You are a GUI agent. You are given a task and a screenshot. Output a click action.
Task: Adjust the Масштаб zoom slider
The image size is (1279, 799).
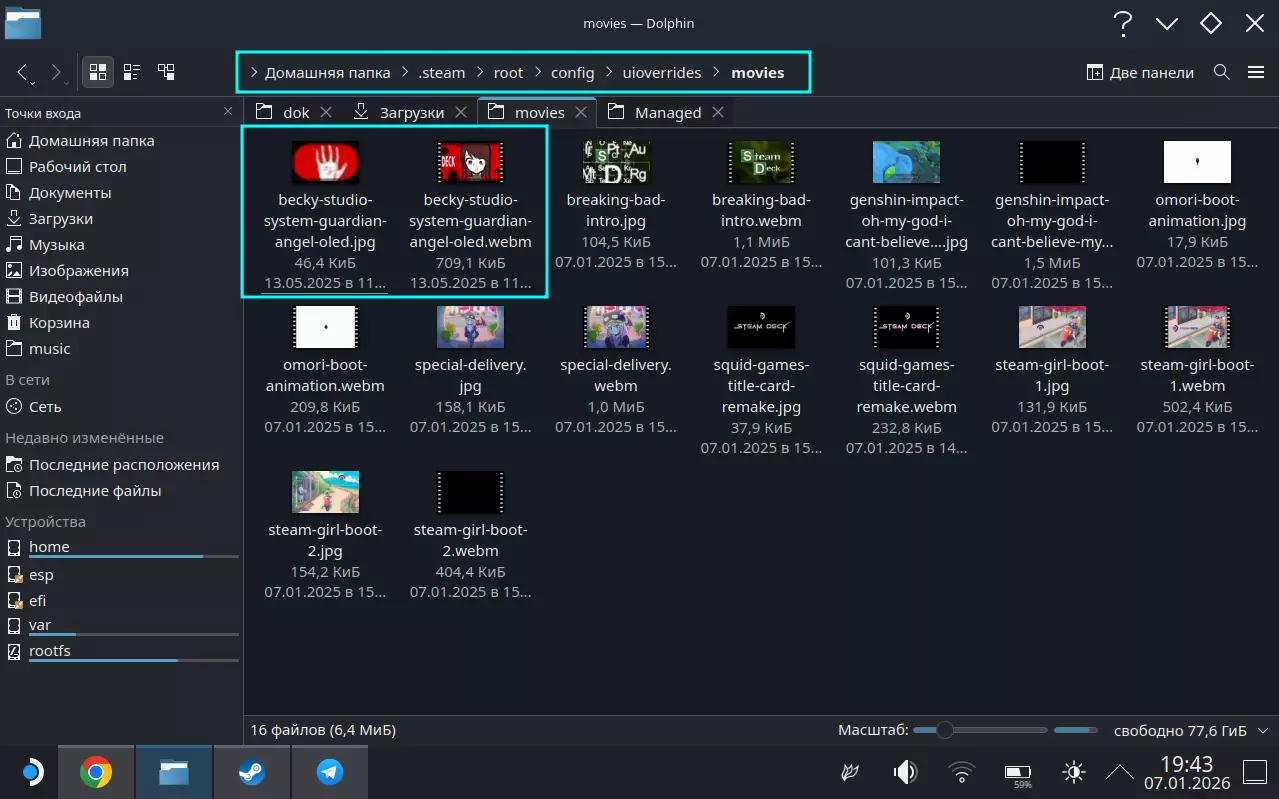pyautogui.click(x=980, y=730)
